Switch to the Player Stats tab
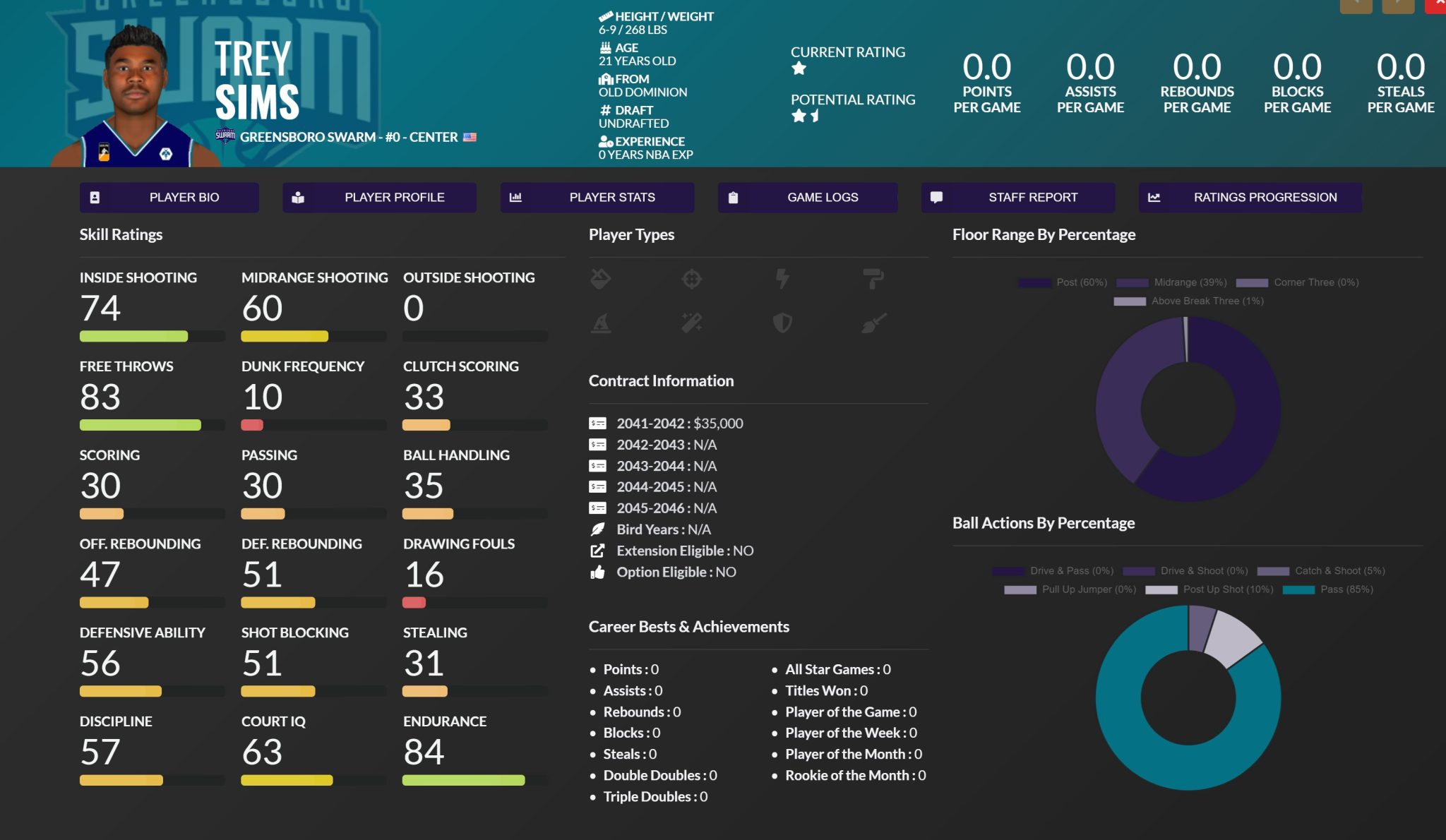The image size is (1446, 840). [x=597, y=198]
